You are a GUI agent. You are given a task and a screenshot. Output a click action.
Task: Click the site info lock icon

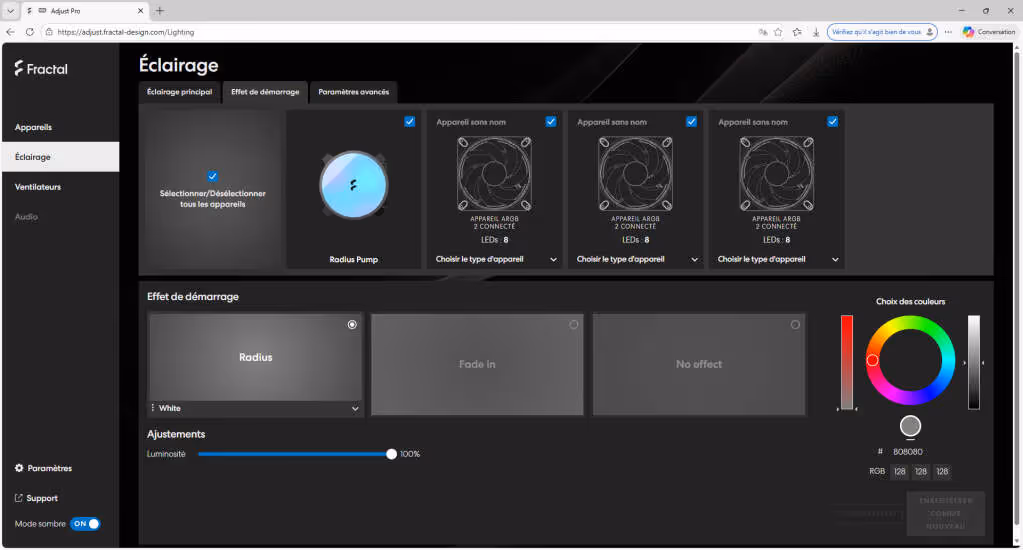point(49,31)
